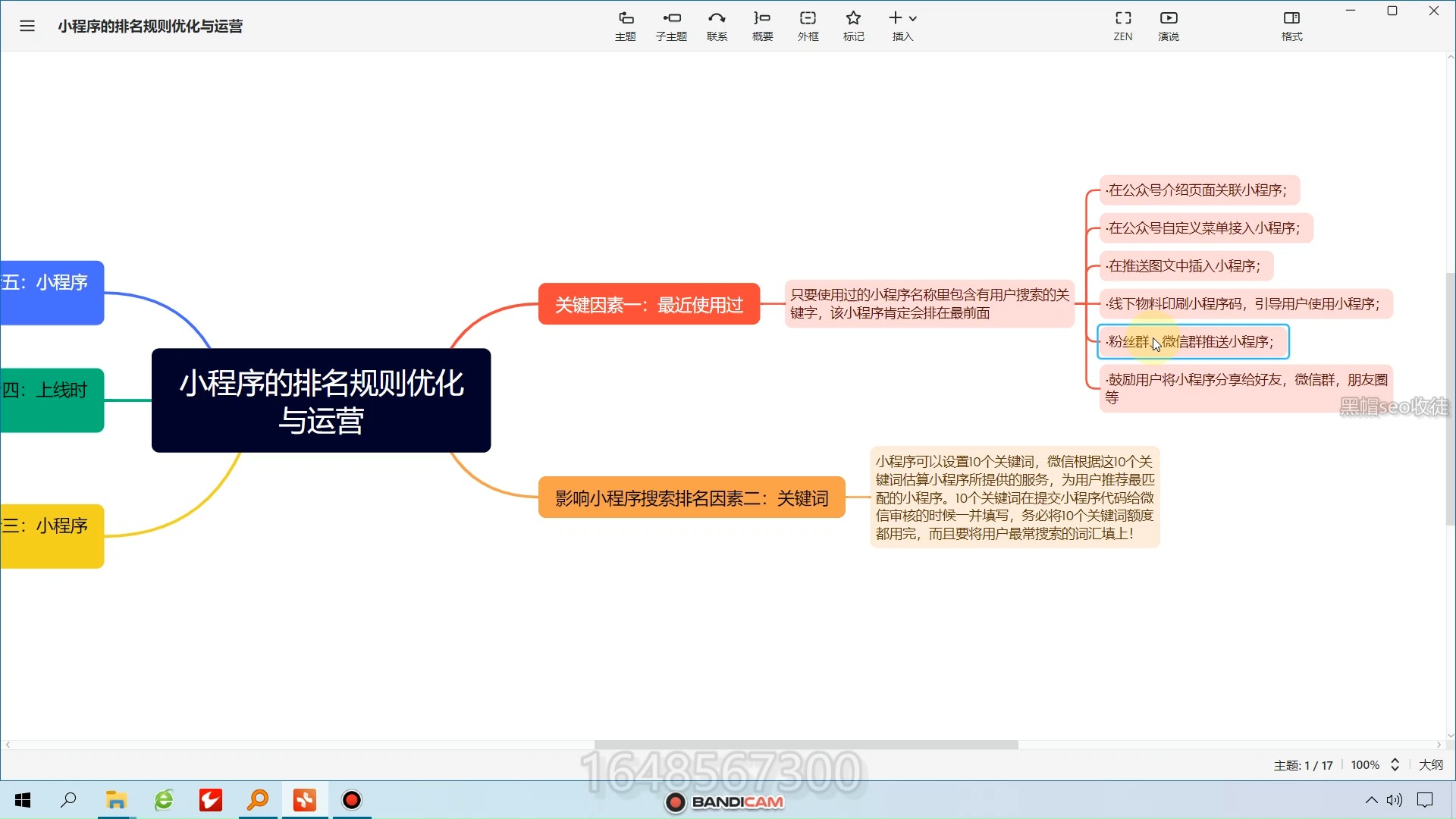Select the node 只要使用过的小程序名称里包含有用户搜索的关键字
Viewport: 1456px width, 819px height.
click(929, 303)
